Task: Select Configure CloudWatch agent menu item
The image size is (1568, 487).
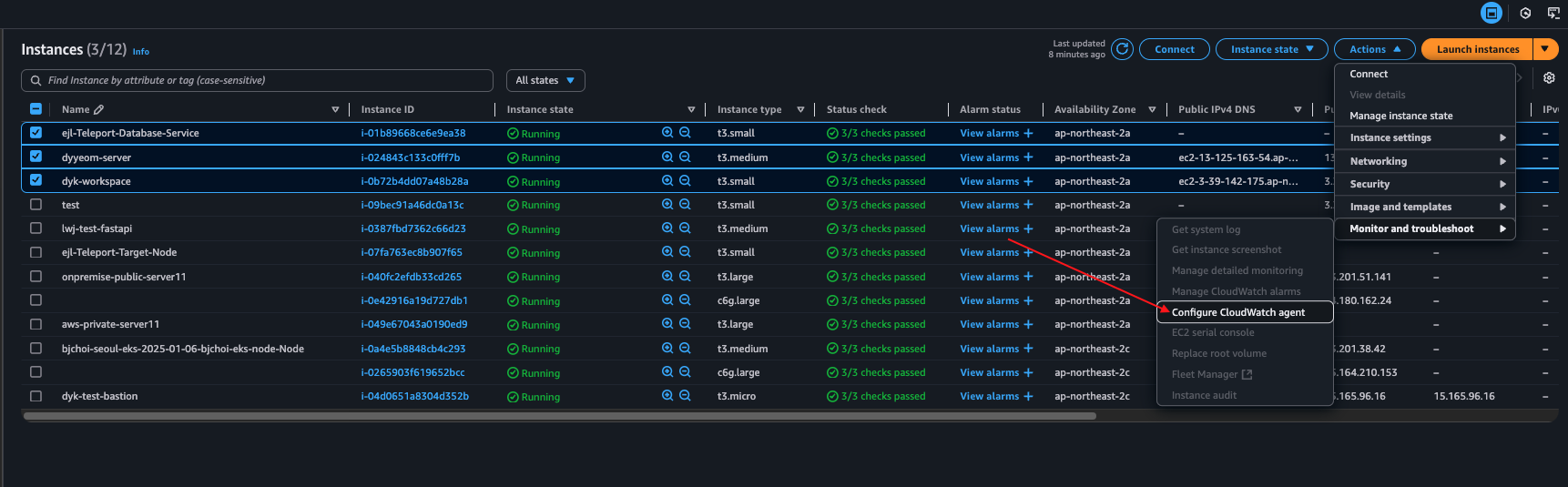Action: point(1238,312)
